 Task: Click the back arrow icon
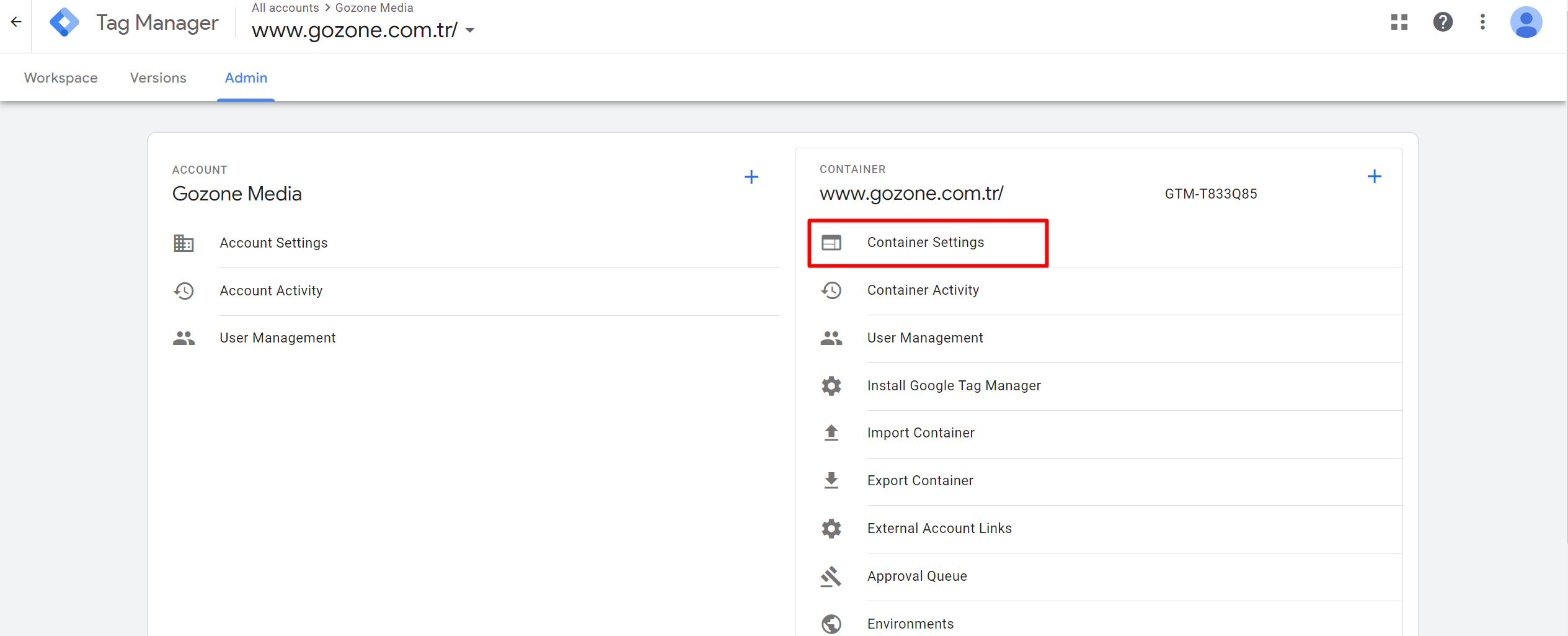16,22
